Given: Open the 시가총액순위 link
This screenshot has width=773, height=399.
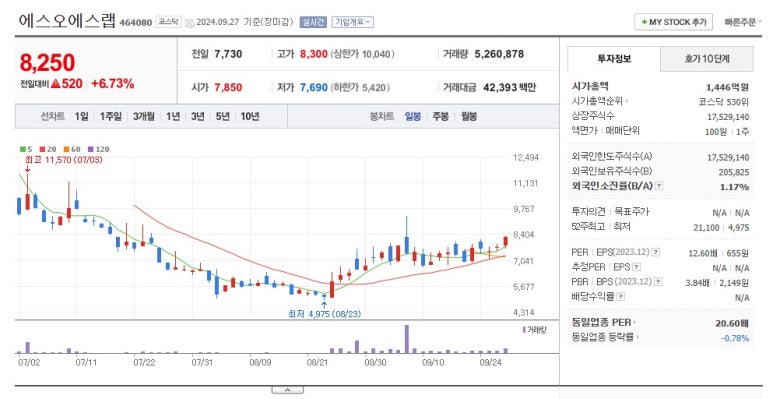Looking at the screenshot, I should tap(599, 102).
